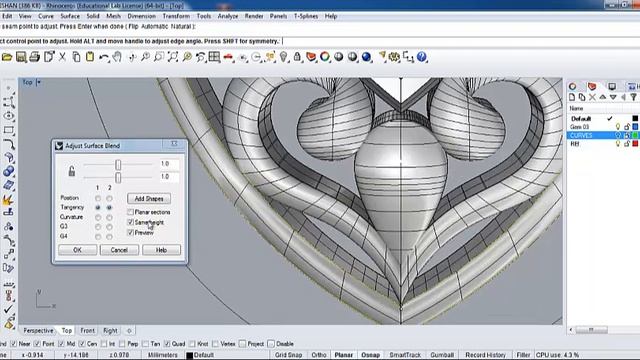The width and height of the screenshot is (640, 360).
Task: Enable the Tan osnap checkbox
Action: click(146, 344)
